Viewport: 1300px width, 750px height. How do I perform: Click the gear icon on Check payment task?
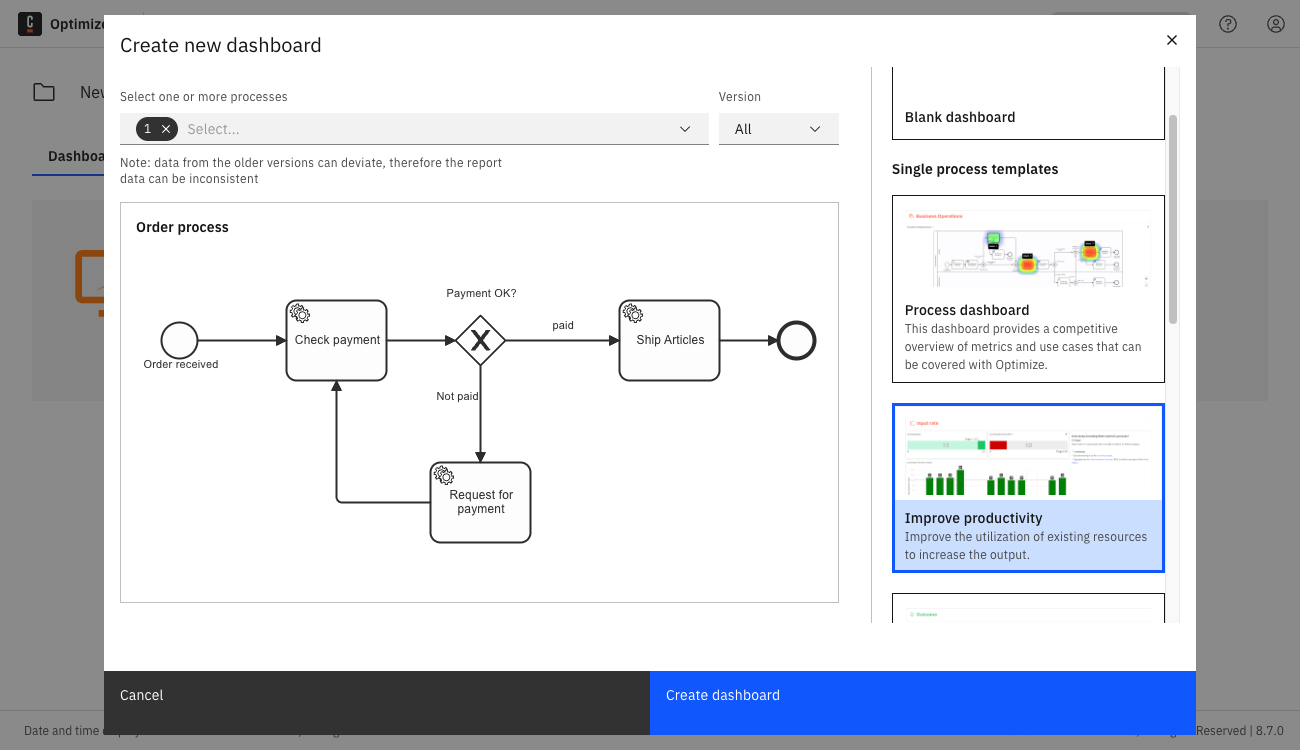point(300,313)
